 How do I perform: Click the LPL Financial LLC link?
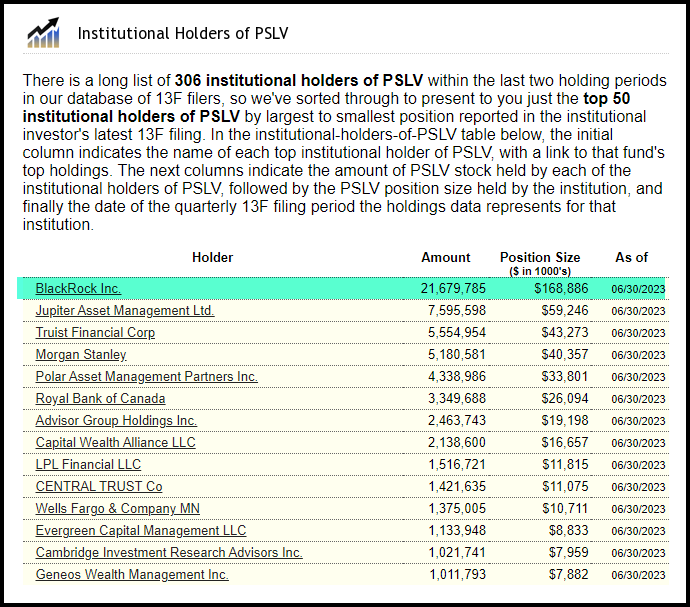88,464
